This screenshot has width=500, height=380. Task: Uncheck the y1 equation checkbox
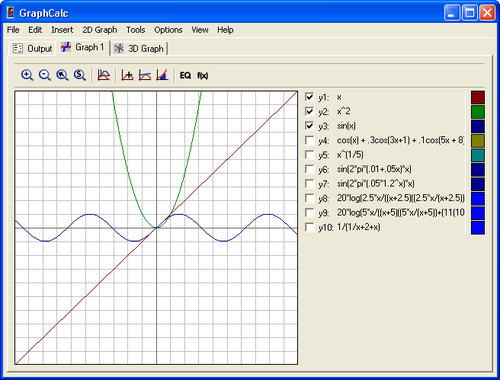click(x=309, y=97)
